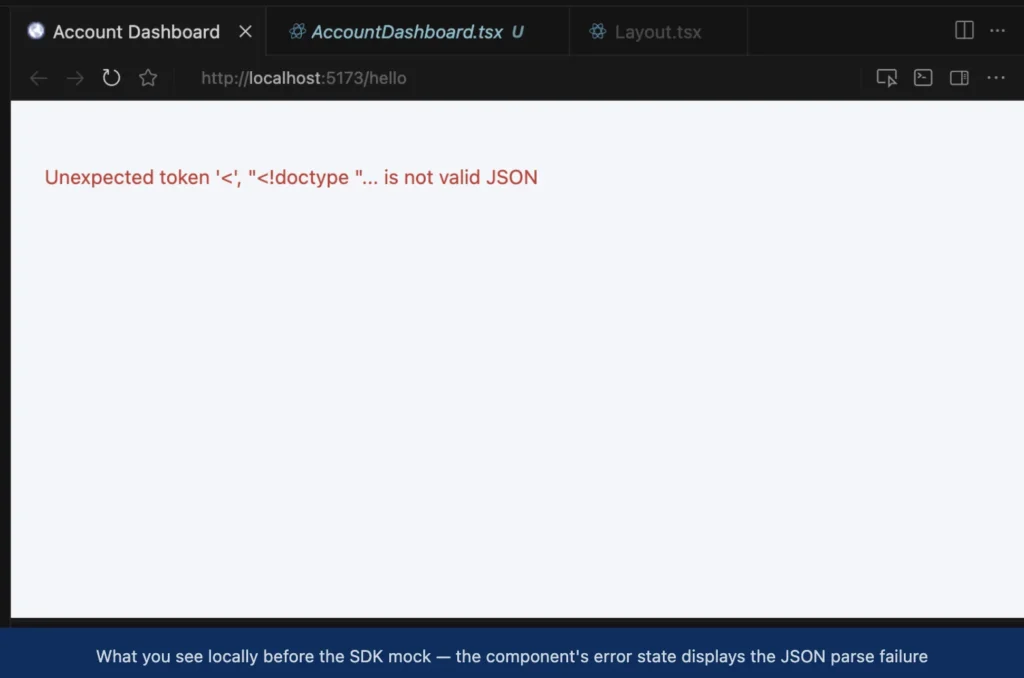This screenshot has width=1024, height=678.
Task: Click the browser back arrow
Action: point(39,78)
